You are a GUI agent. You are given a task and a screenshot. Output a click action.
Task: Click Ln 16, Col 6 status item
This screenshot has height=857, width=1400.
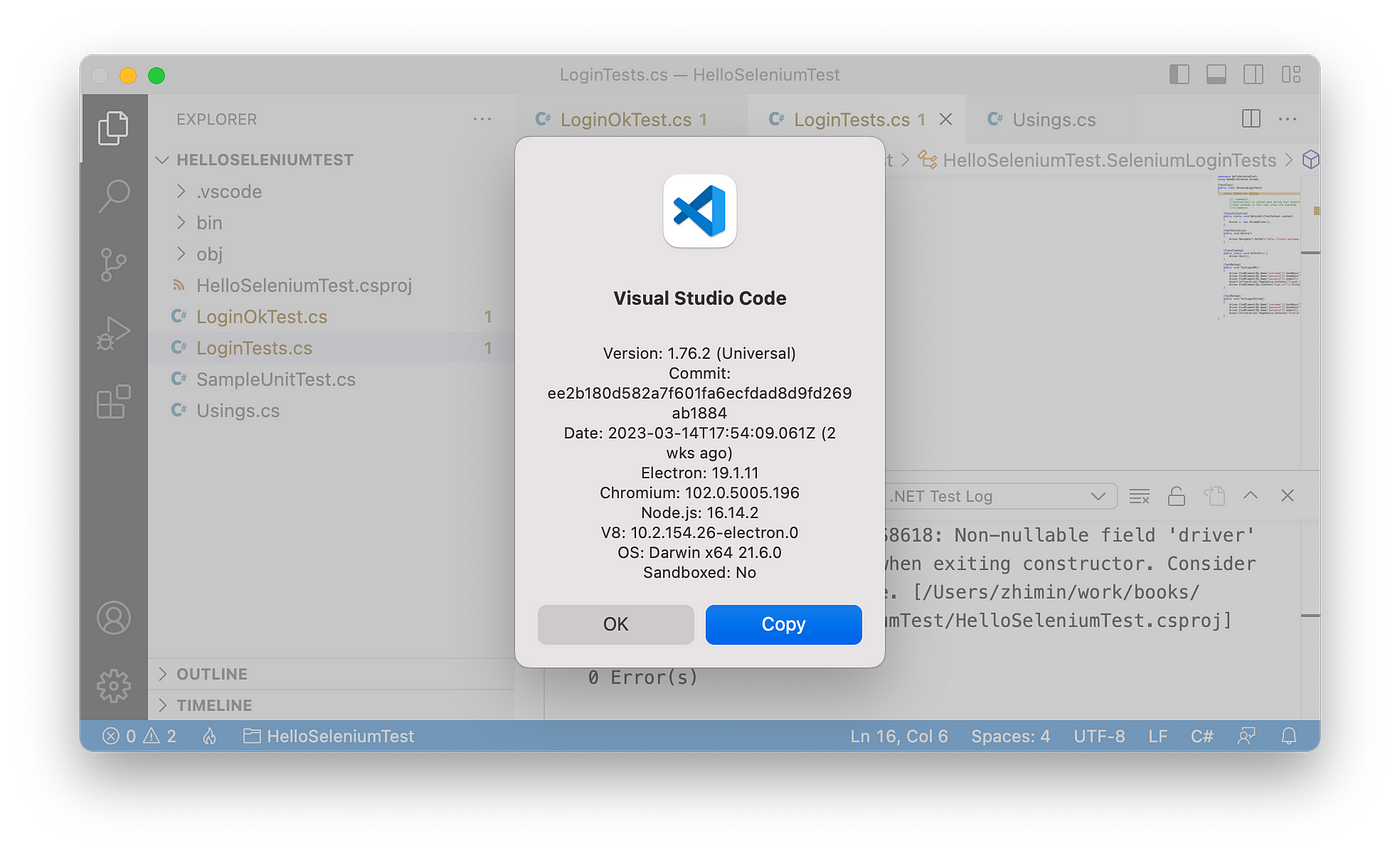tap(899, 736)
